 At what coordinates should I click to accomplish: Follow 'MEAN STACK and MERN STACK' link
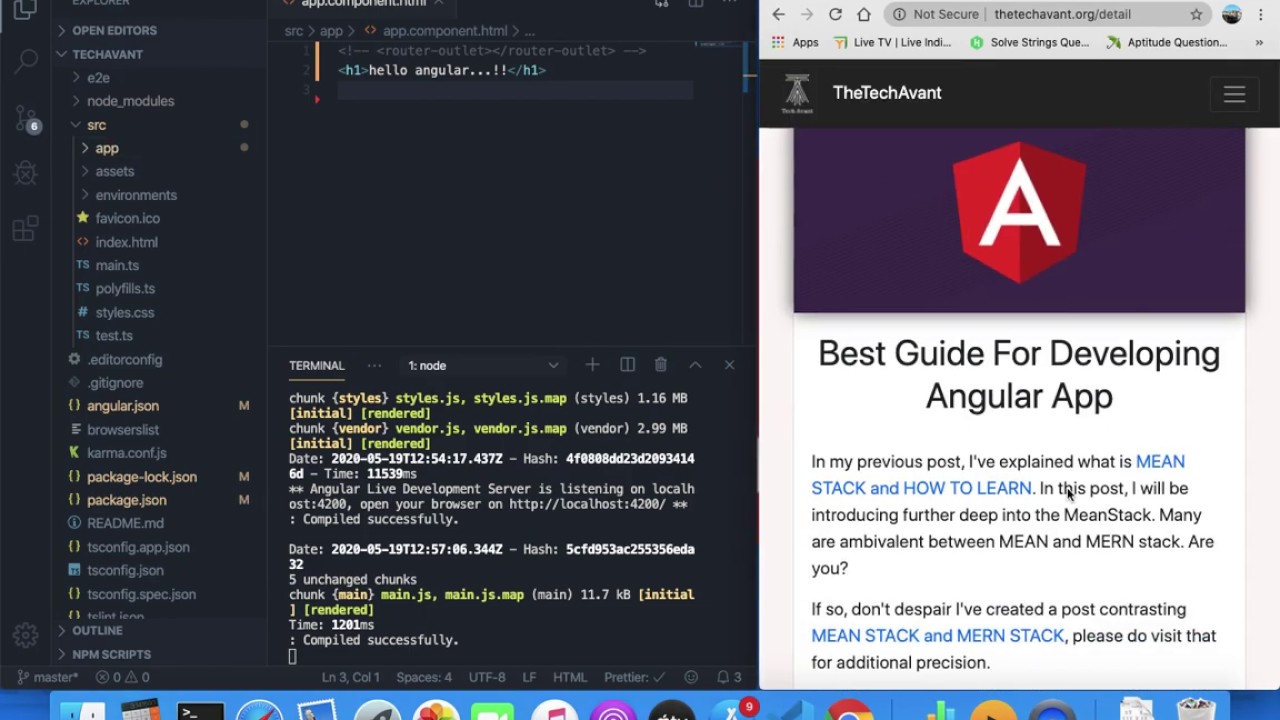click(938, 636)
